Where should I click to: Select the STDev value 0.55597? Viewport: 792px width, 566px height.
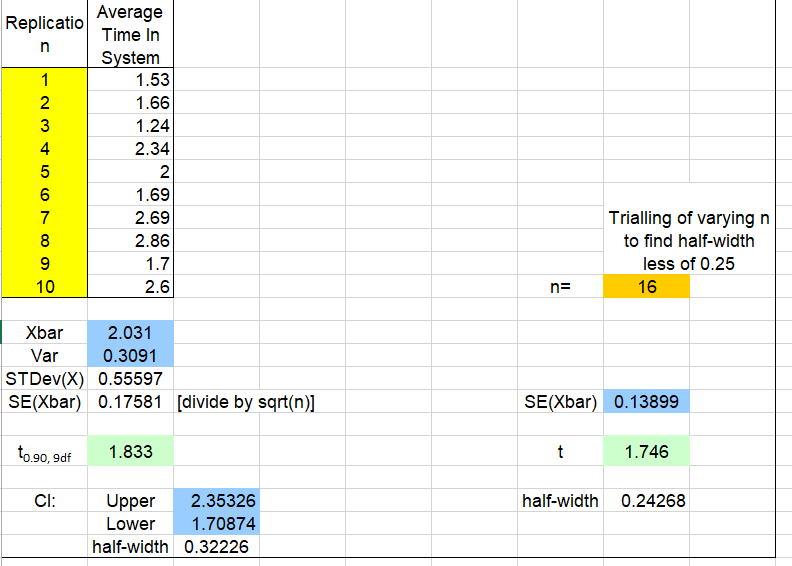click(x=130, y=378)
